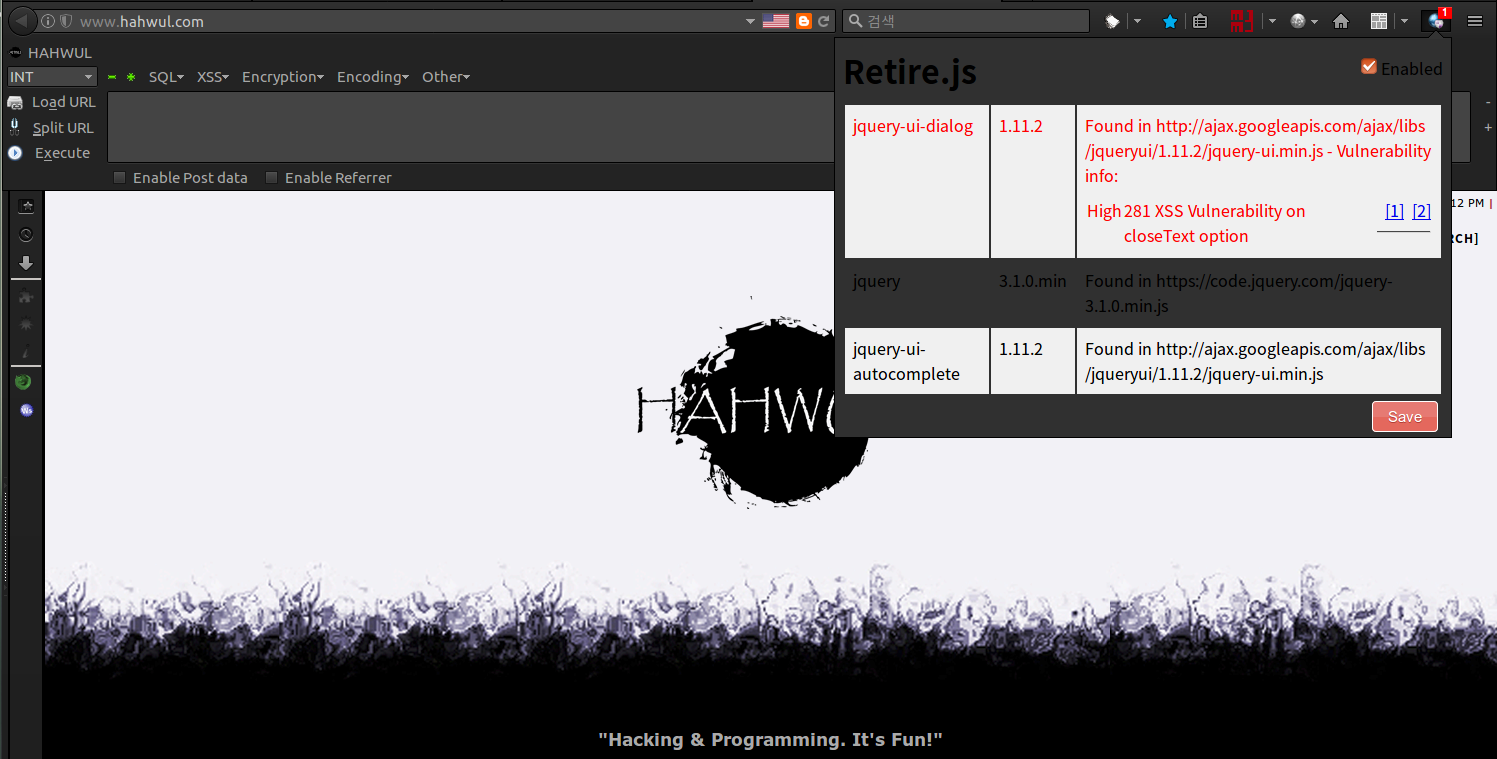The width and height of the screenshot is (1497, 759).
Task: Click the code.jquery.com found-in text
Action: coord(1238,294)
